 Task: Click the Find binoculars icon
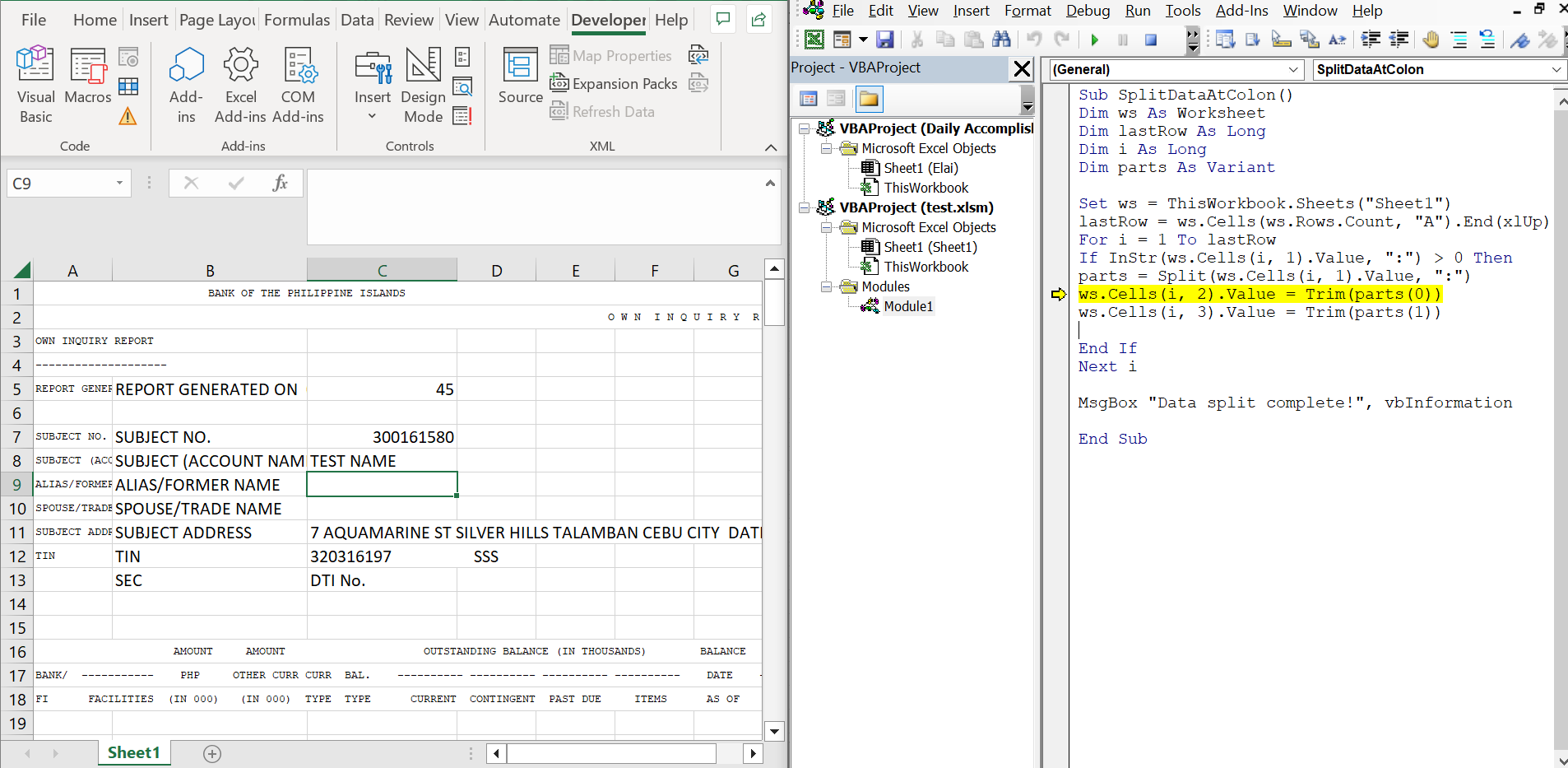1001,39
